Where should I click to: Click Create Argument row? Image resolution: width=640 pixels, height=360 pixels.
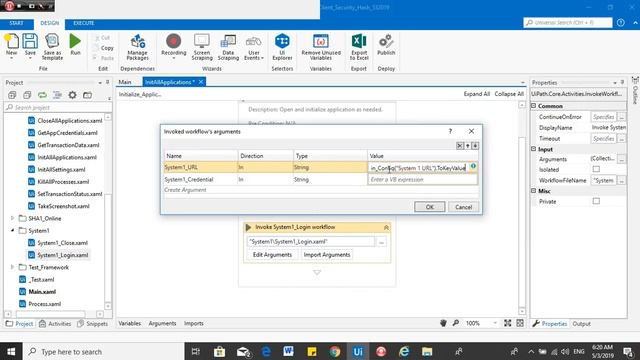coord(320,190)
